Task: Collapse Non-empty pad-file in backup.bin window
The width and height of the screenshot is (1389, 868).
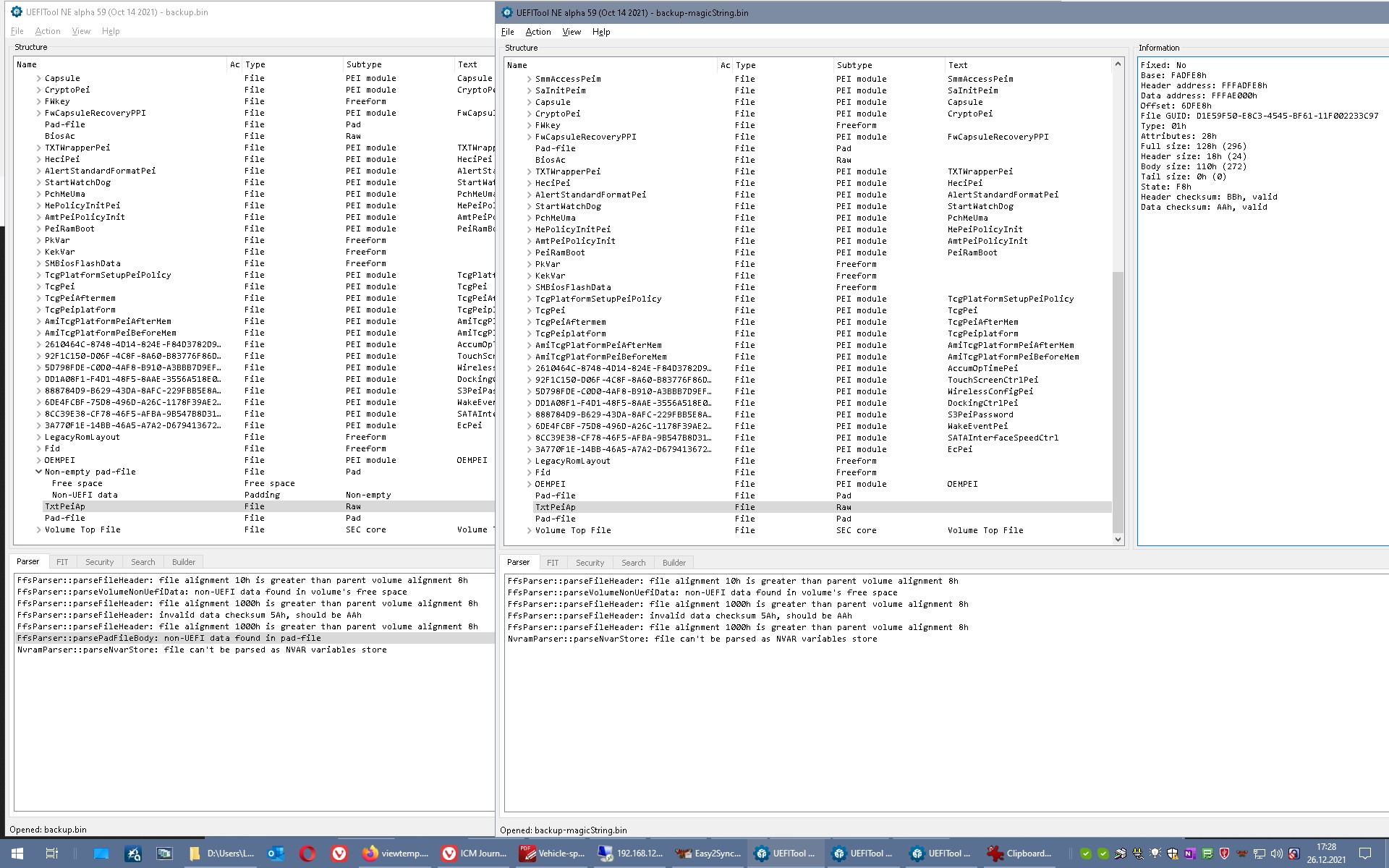Action: pyautogui.click(x=38, y=472)
